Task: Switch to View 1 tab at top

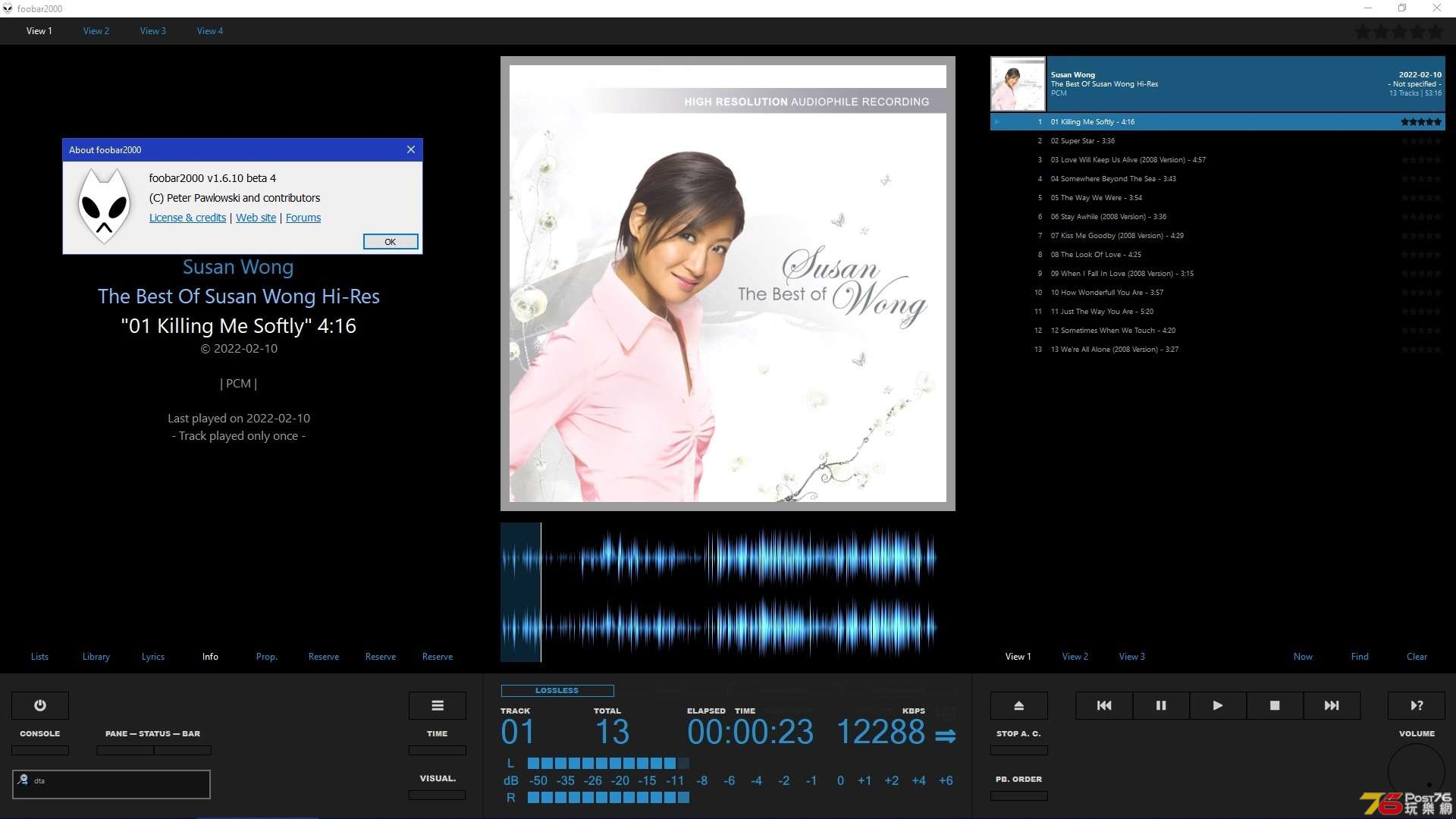Action: pyautogui.click(x=39, y=31)
